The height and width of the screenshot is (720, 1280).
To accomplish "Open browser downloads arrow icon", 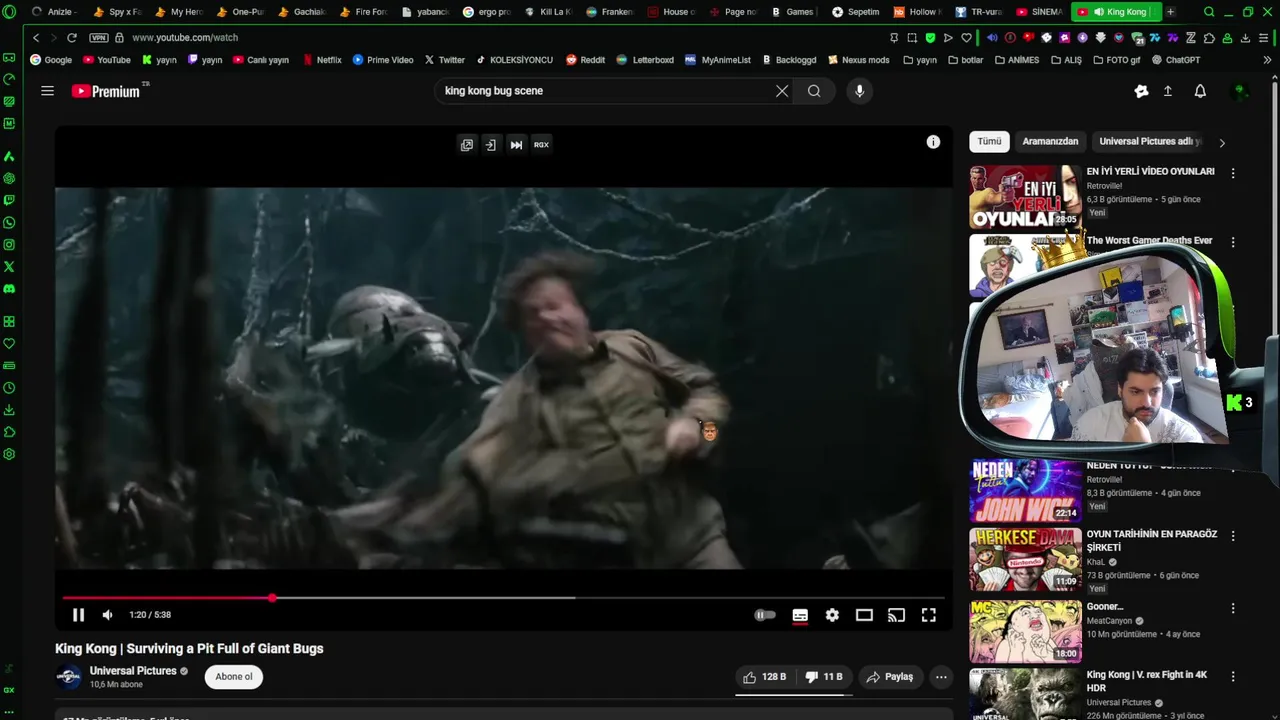I will coord(1245,38).
